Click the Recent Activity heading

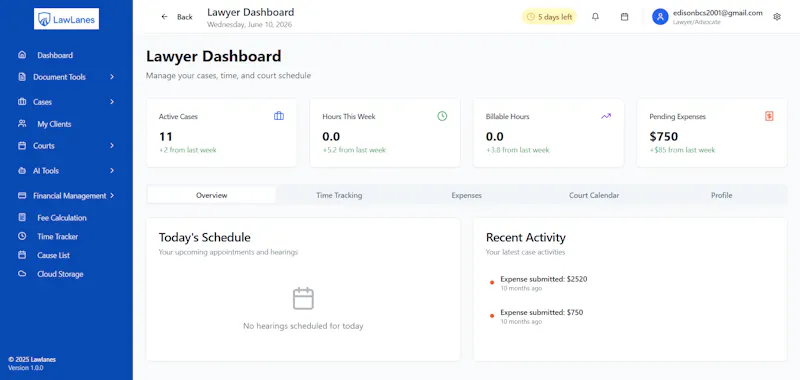(x=526, y=237)
